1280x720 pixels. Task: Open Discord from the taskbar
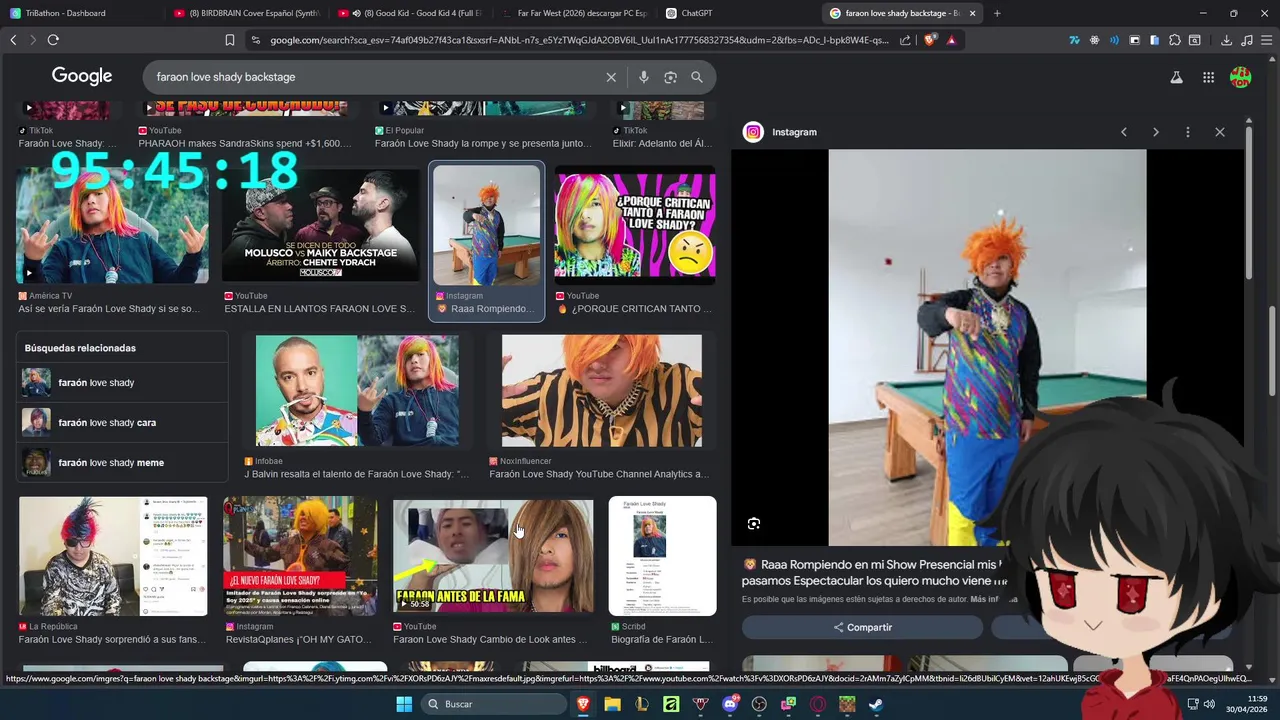(730, 704)
